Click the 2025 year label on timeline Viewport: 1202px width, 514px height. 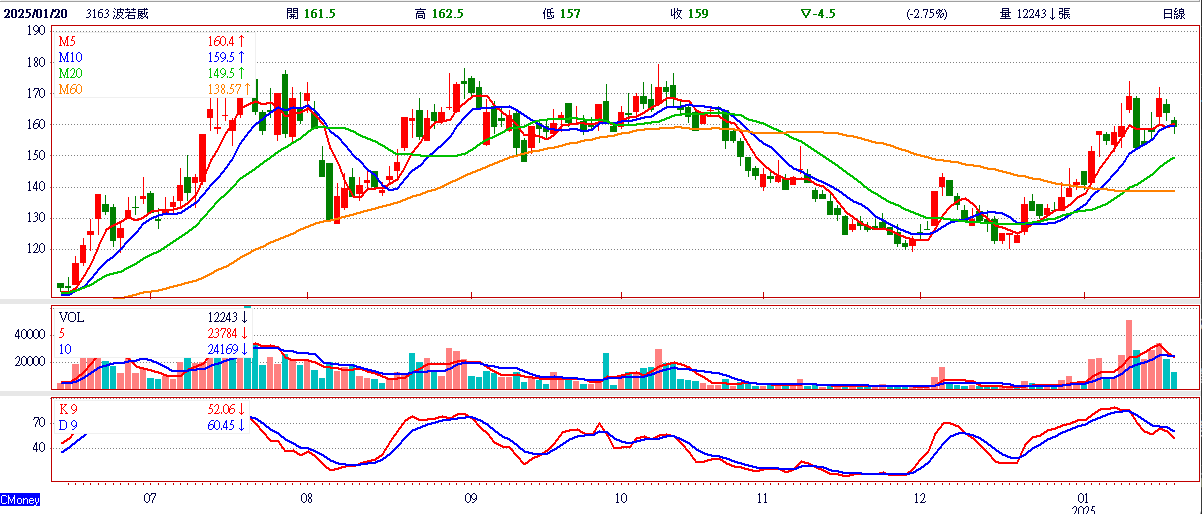click(1085, 509)
